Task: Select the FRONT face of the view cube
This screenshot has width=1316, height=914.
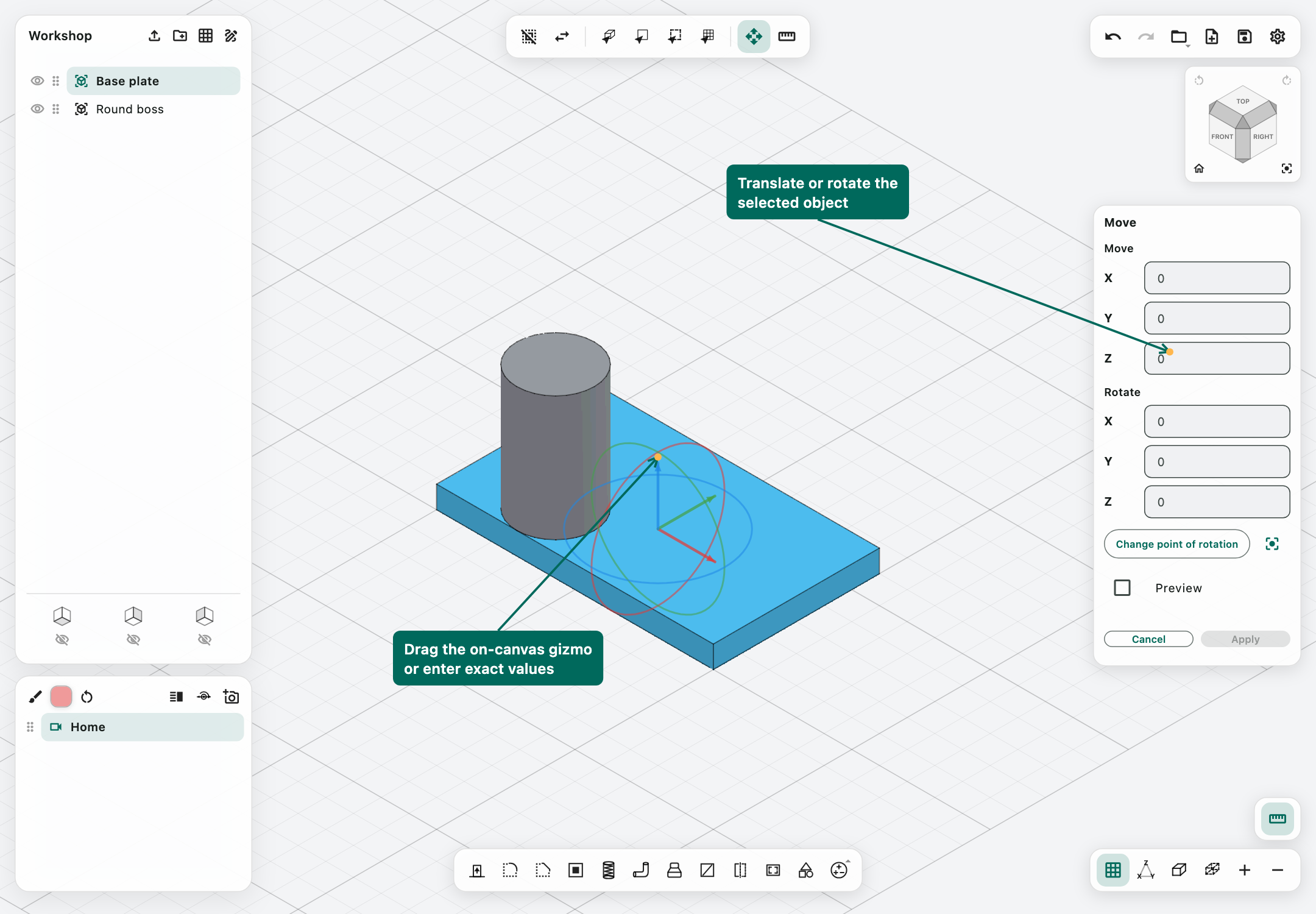Action: [1222, 137]
